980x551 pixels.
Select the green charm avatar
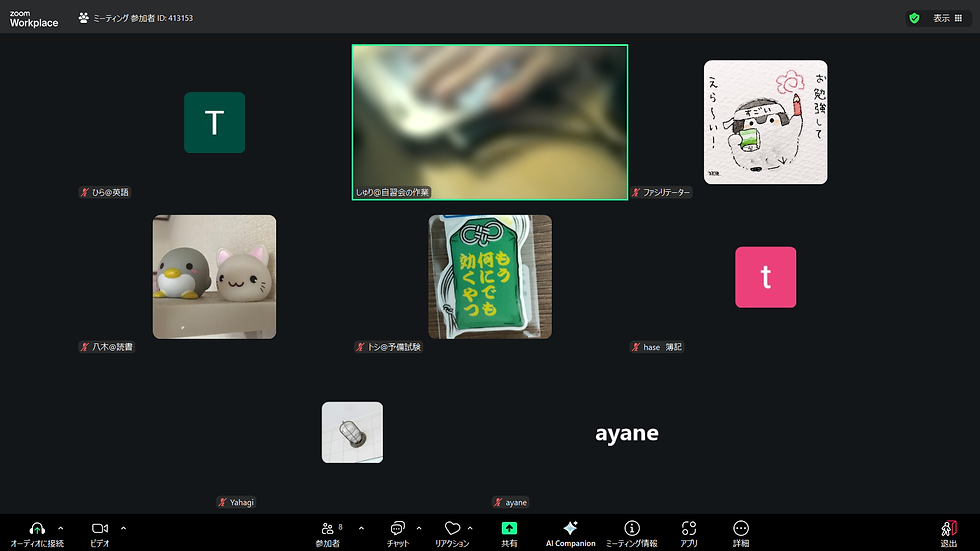490,277
